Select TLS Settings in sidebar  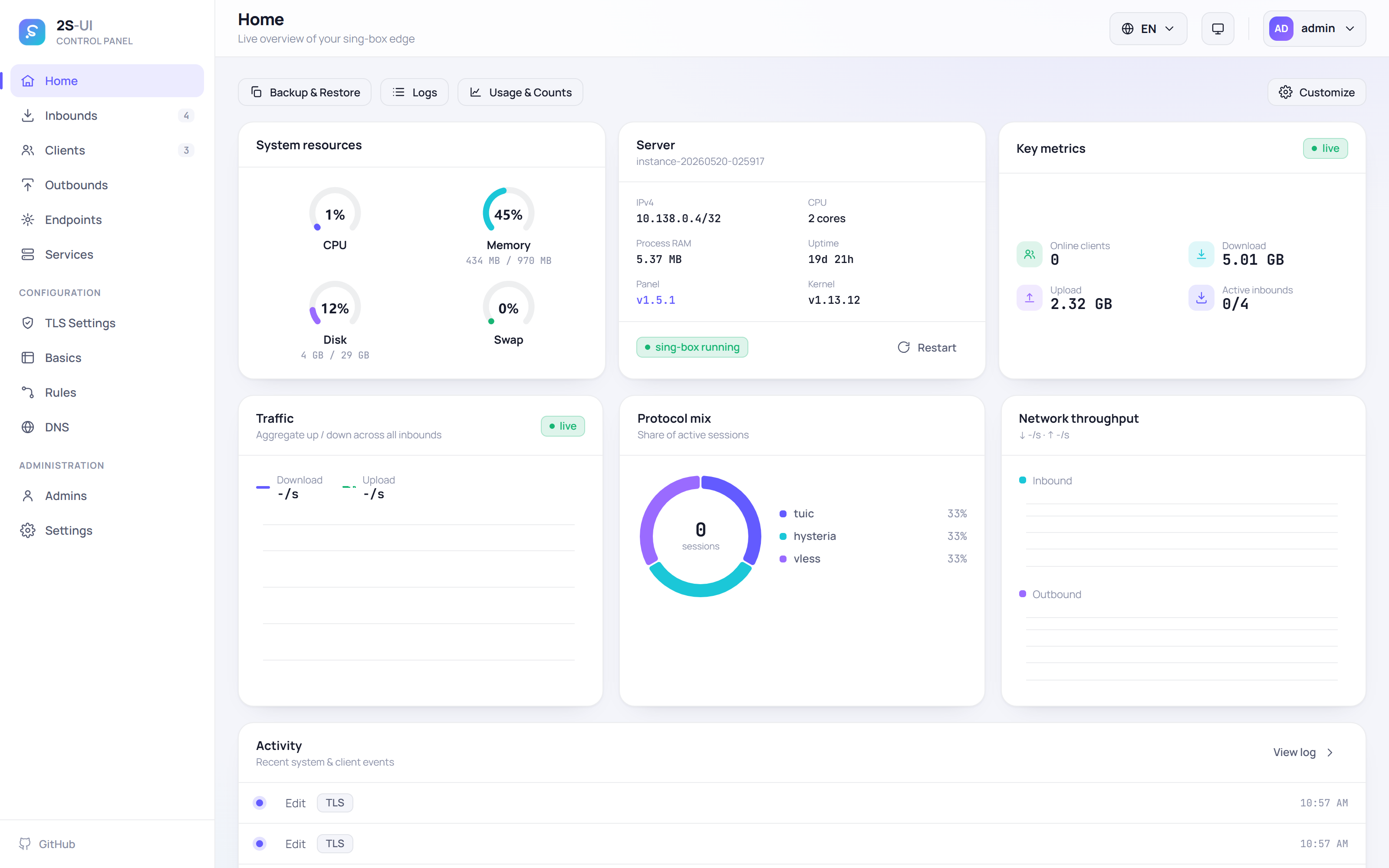pos(107,322)
